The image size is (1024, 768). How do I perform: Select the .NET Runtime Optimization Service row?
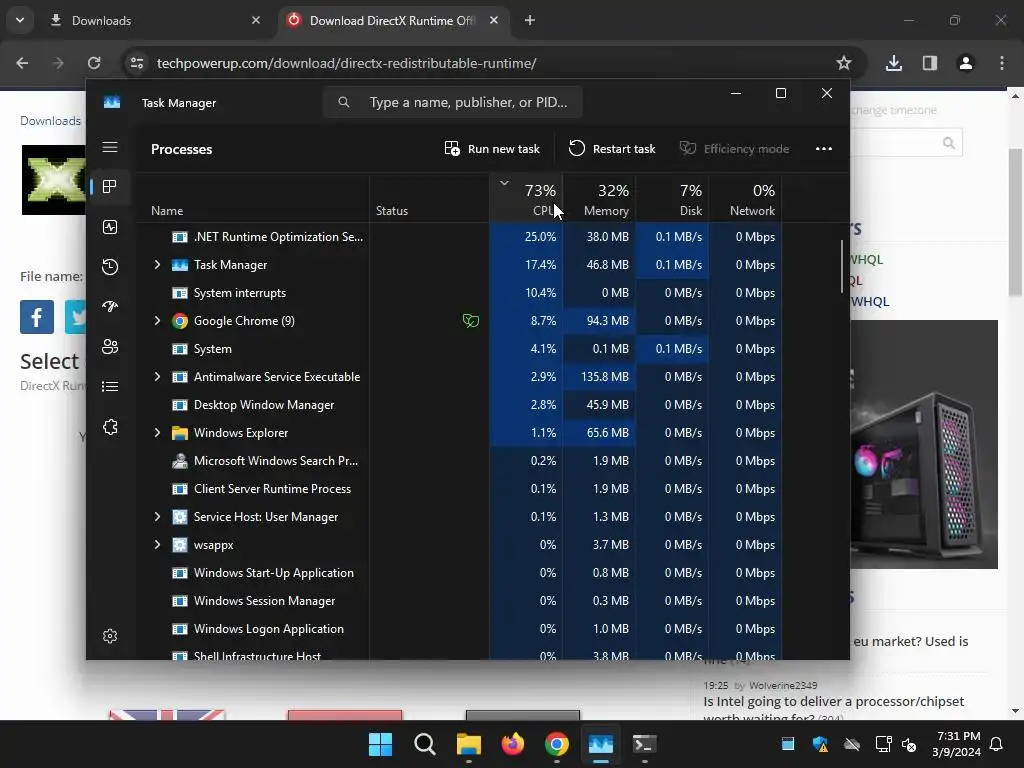(460, 236)
